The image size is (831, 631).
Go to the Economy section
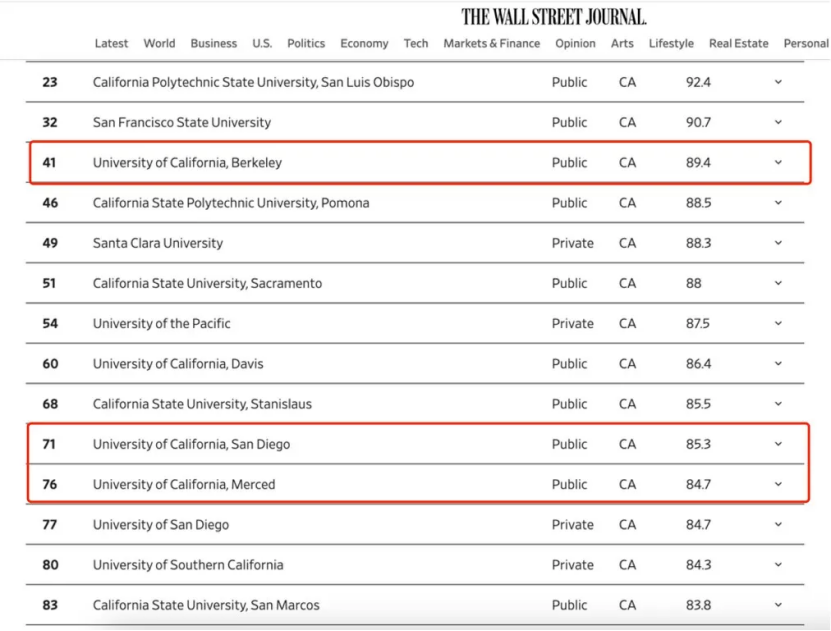coord(364,43)
